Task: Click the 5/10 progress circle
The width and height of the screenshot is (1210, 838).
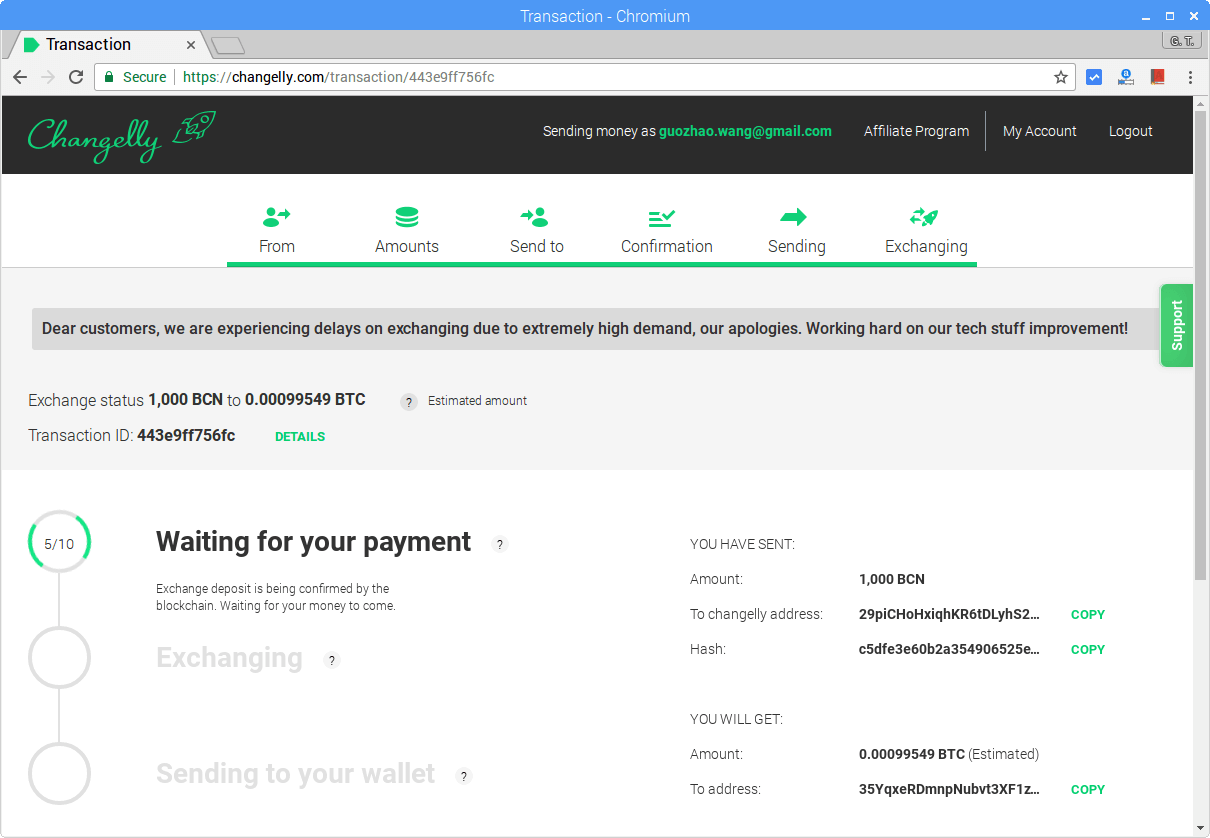Action: click(59, 542)
